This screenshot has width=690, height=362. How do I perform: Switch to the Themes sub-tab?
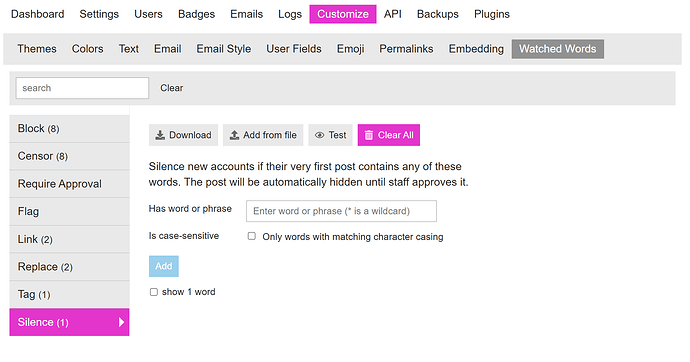(x=37, y=49)
